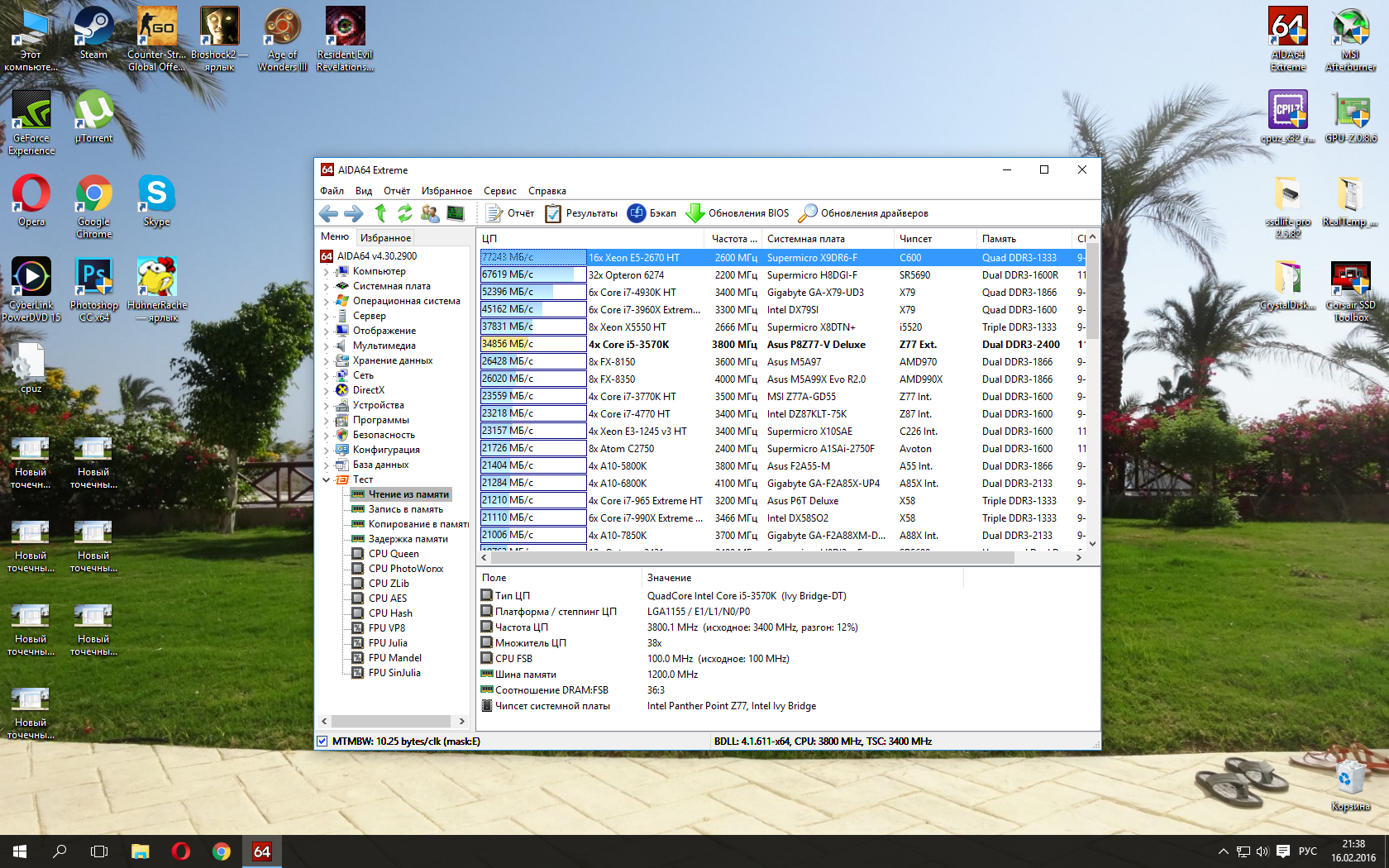Click Обновления драйверов in toolbar

tap(864, 213)
